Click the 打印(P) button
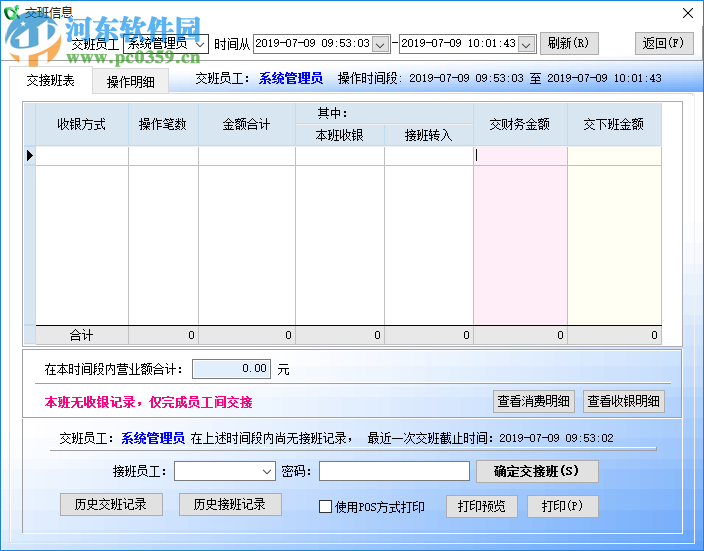 [x=562, y=507]
